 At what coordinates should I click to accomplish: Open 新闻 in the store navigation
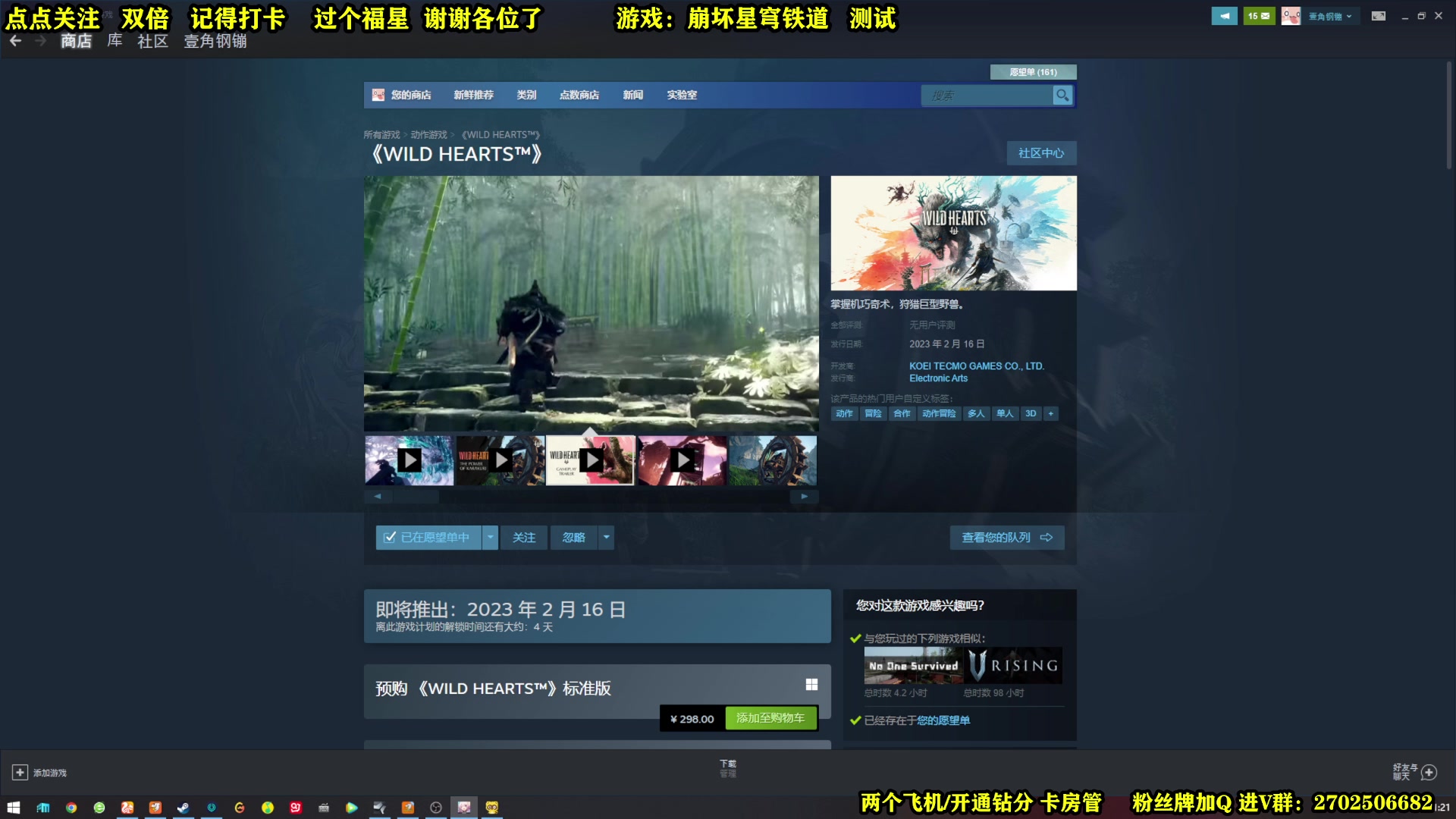pyautogui.click(x=632, y=95)
